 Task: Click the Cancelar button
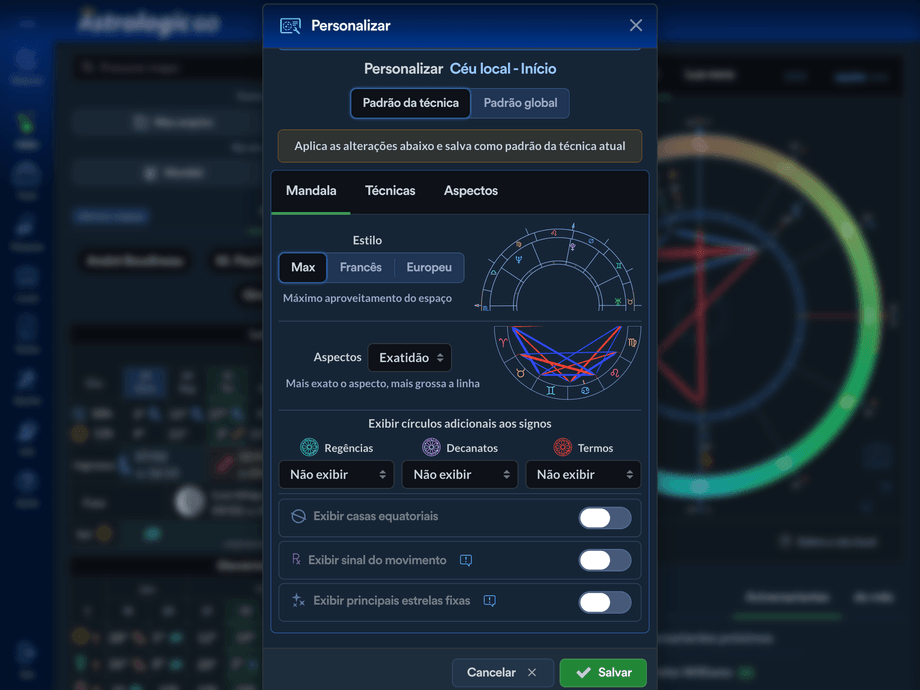502,672
